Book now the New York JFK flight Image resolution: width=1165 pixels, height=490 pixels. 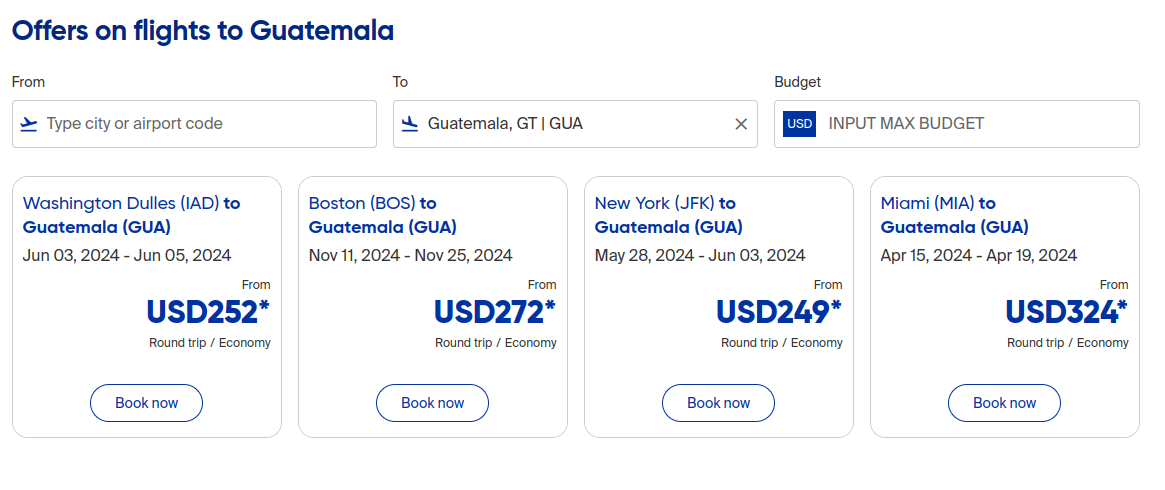pos(719,403)
